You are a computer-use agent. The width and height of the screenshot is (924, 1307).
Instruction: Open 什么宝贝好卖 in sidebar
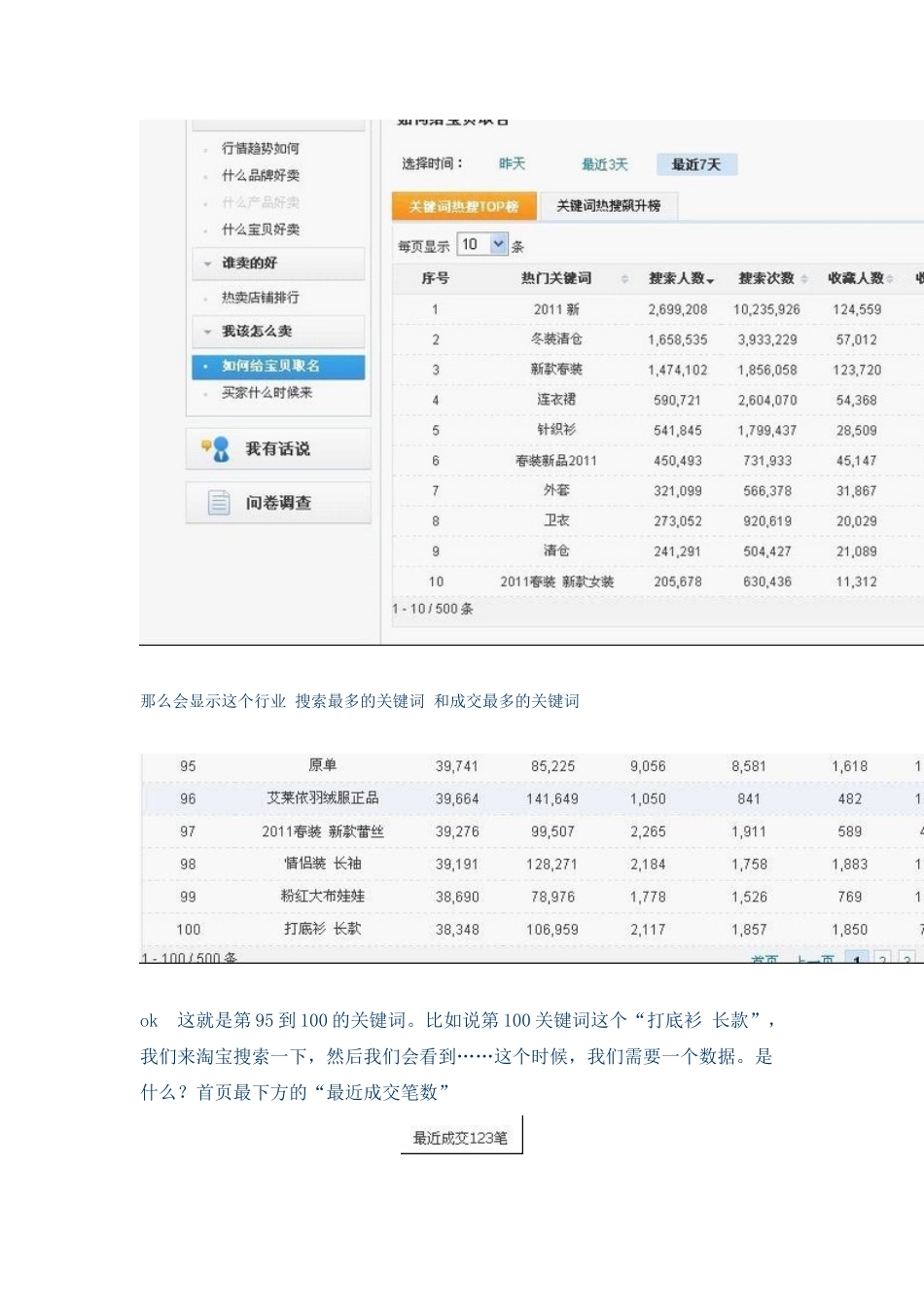click(x=260, y=230)
